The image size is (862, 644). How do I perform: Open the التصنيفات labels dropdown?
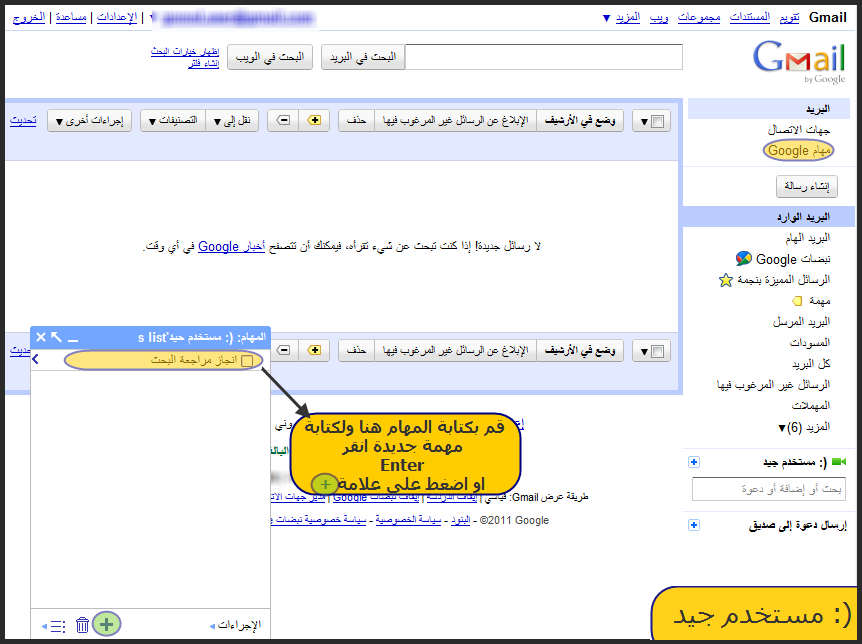click(173, 120)
